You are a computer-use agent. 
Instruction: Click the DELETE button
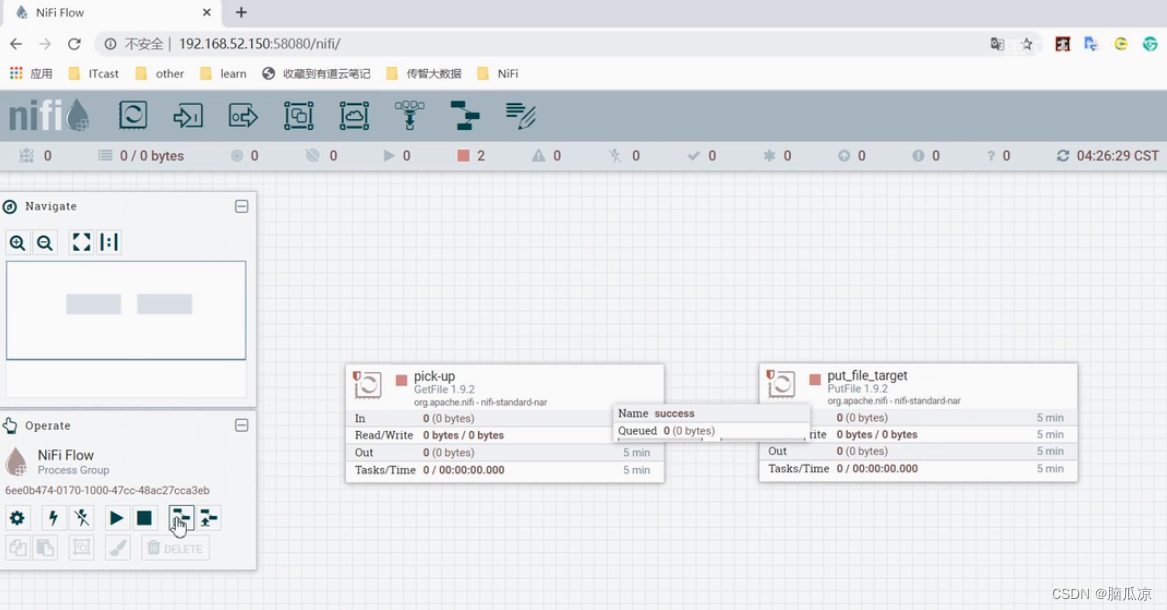[x=176, y=548]
